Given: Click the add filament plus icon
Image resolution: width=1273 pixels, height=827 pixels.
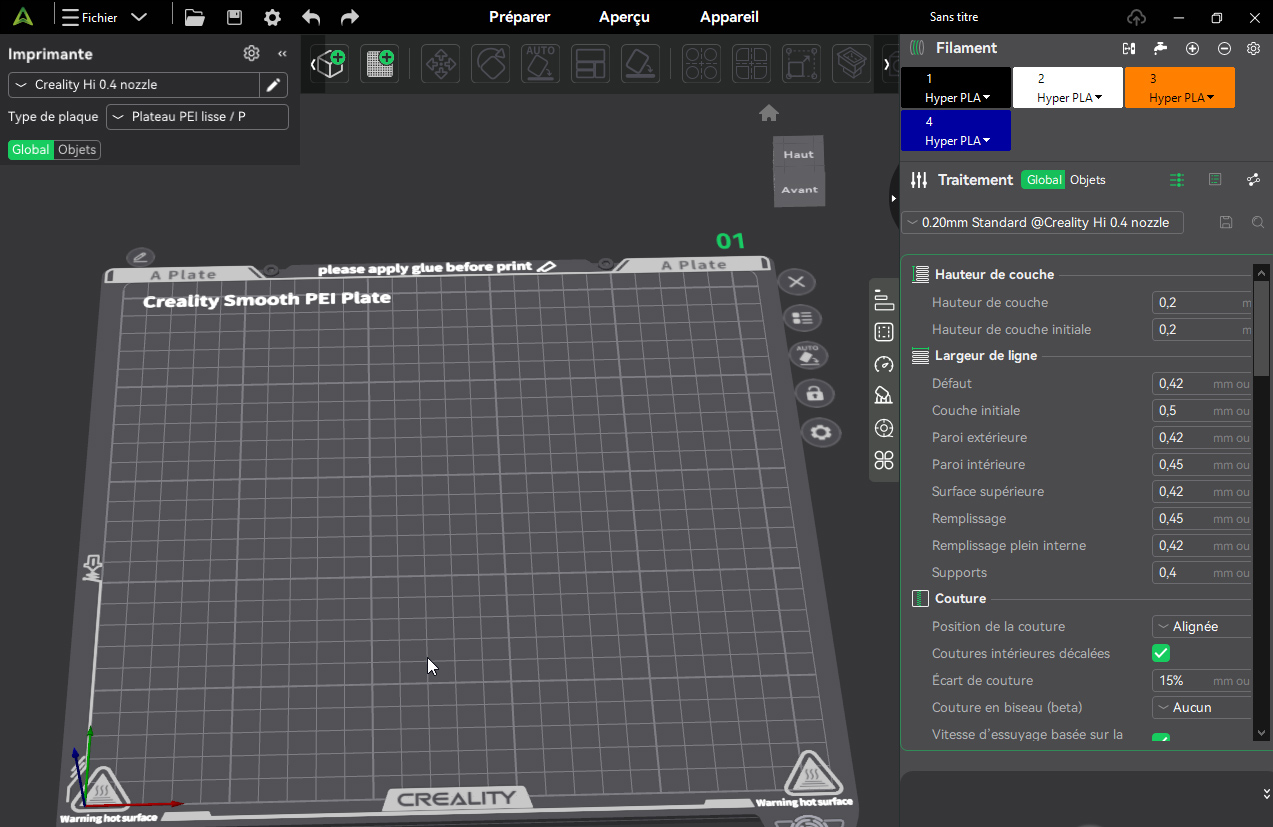Looking at the screenshot, I should coord(1192,48).
